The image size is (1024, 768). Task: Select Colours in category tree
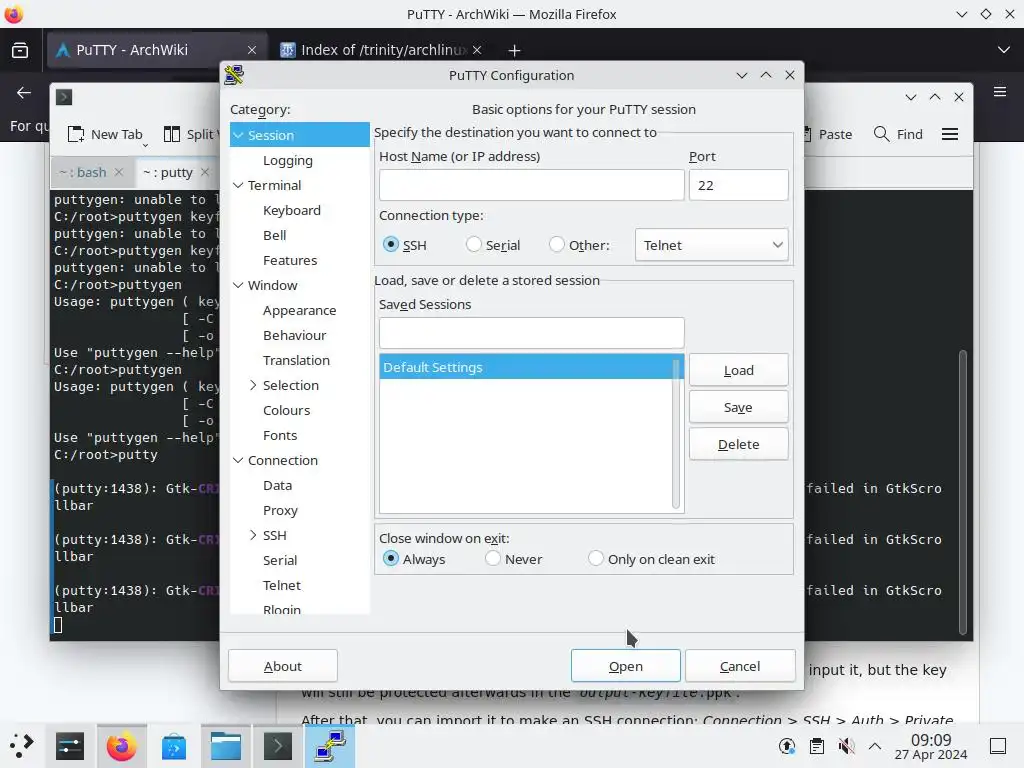[287, 410]
